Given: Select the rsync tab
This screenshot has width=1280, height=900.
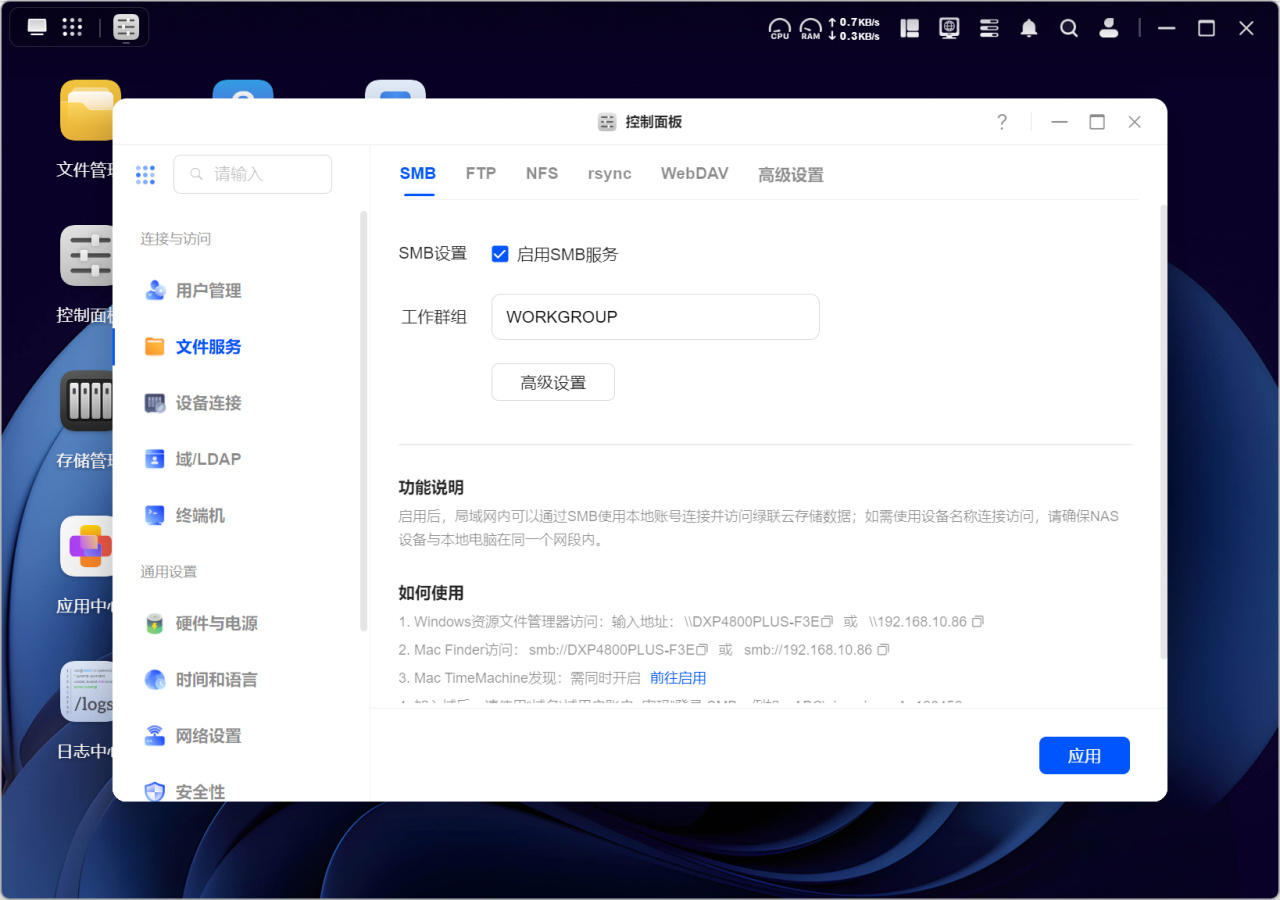Looking at the screenshot, I should click(610, 174).
